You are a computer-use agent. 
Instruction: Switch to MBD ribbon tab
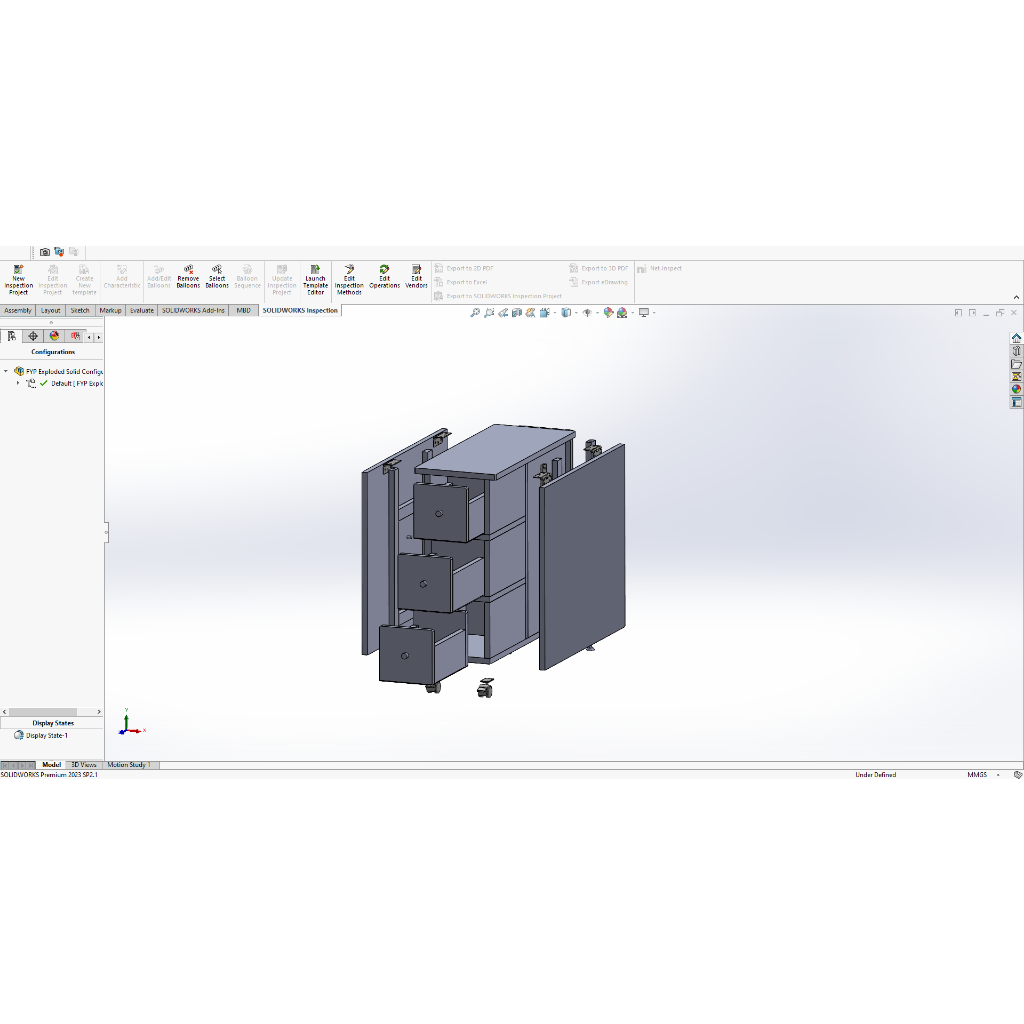244,311
